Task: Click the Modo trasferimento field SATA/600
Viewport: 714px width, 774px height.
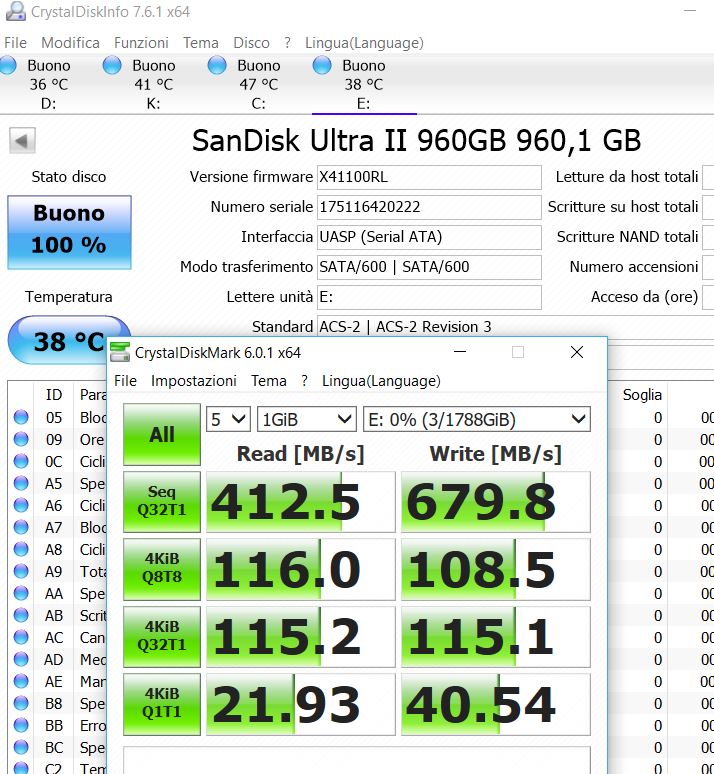Action: (x=429, y=267)
